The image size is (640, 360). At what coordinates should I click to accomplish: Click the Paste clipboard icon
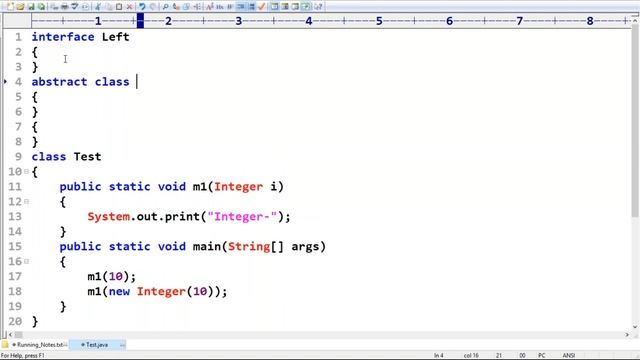(x=119, y=7)
